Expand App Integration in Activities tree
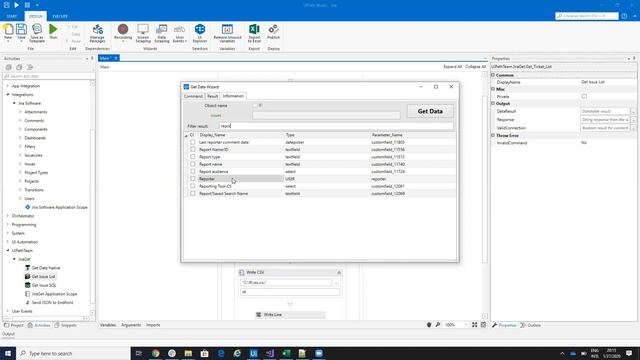This screenshot has height=360, width=640. (x=8, y=86)
